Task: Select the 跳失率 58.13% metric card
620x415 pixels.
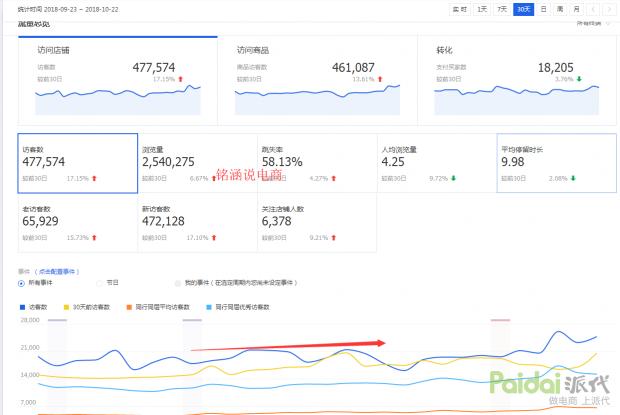Action: (318, 163)
